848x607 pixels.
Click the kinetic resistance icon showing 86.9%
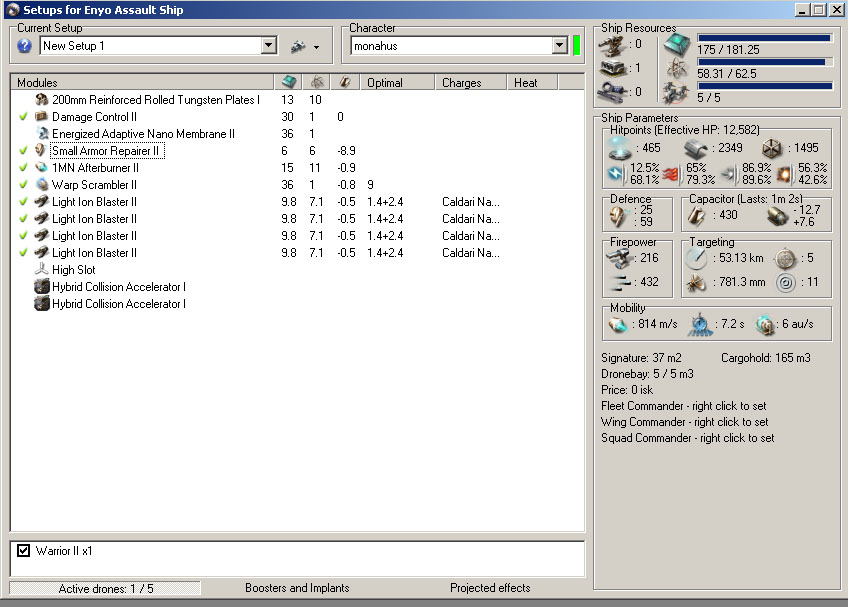728,174
